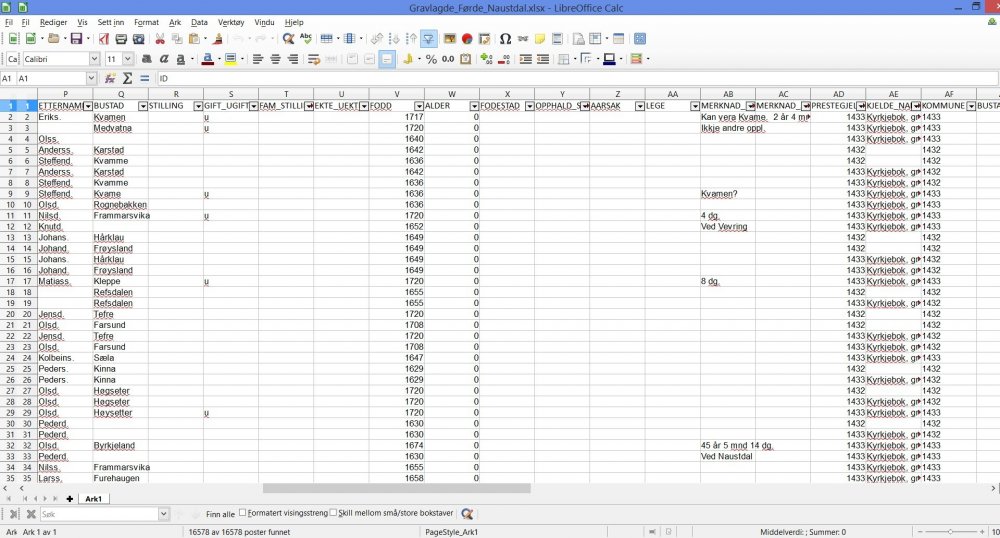
Task: Click the Finn alle button
Action: point(220,513)
